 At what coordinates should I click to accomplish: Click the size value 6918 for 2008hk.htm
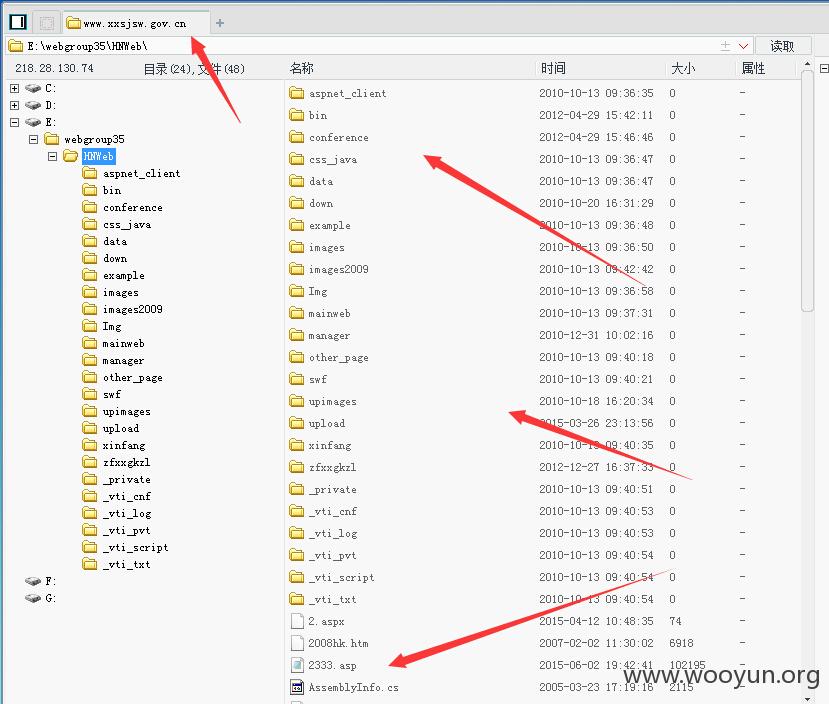[681, 643]
